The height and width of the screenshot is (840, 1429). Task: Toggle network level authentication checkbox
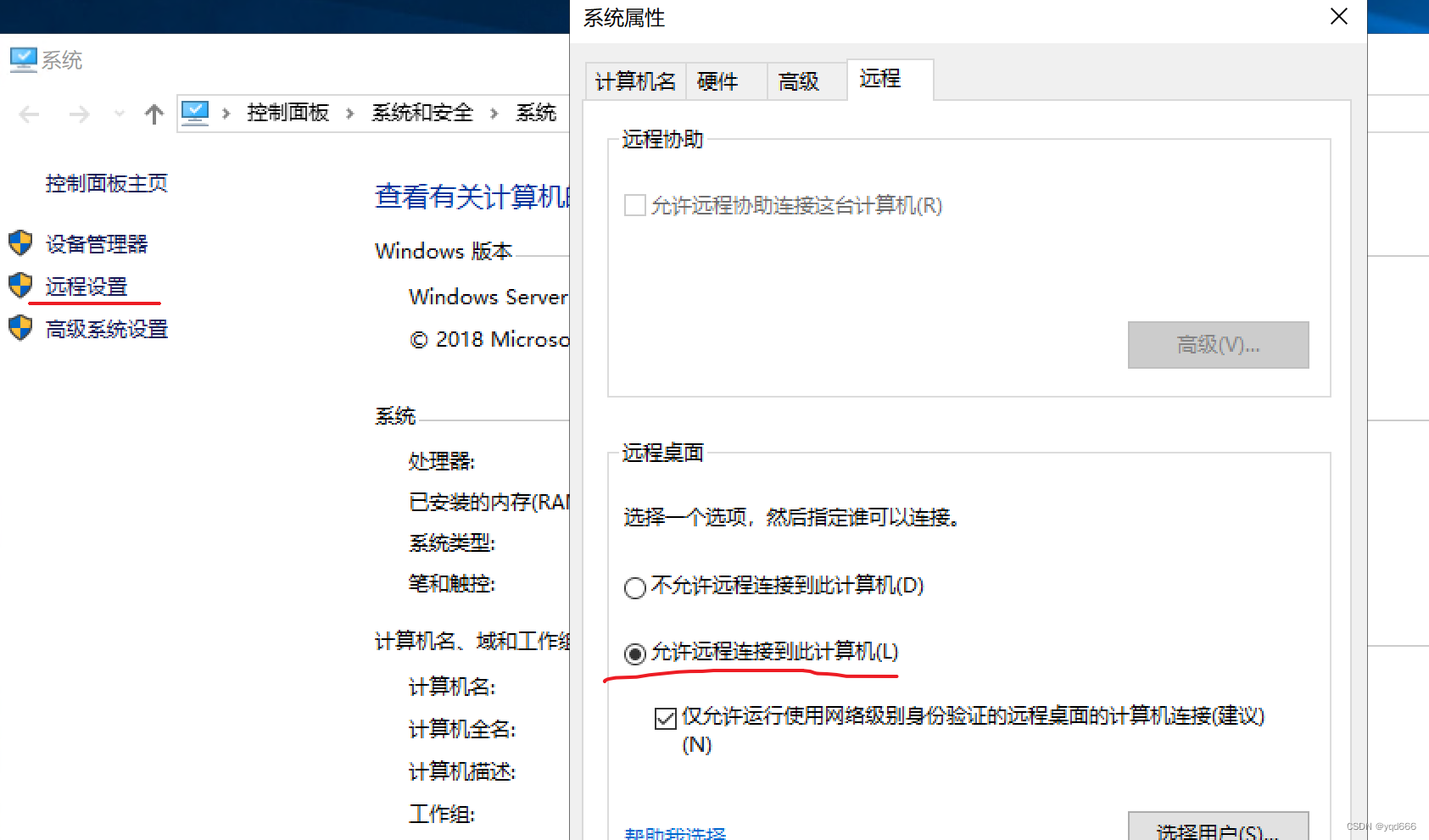point(665,718)
